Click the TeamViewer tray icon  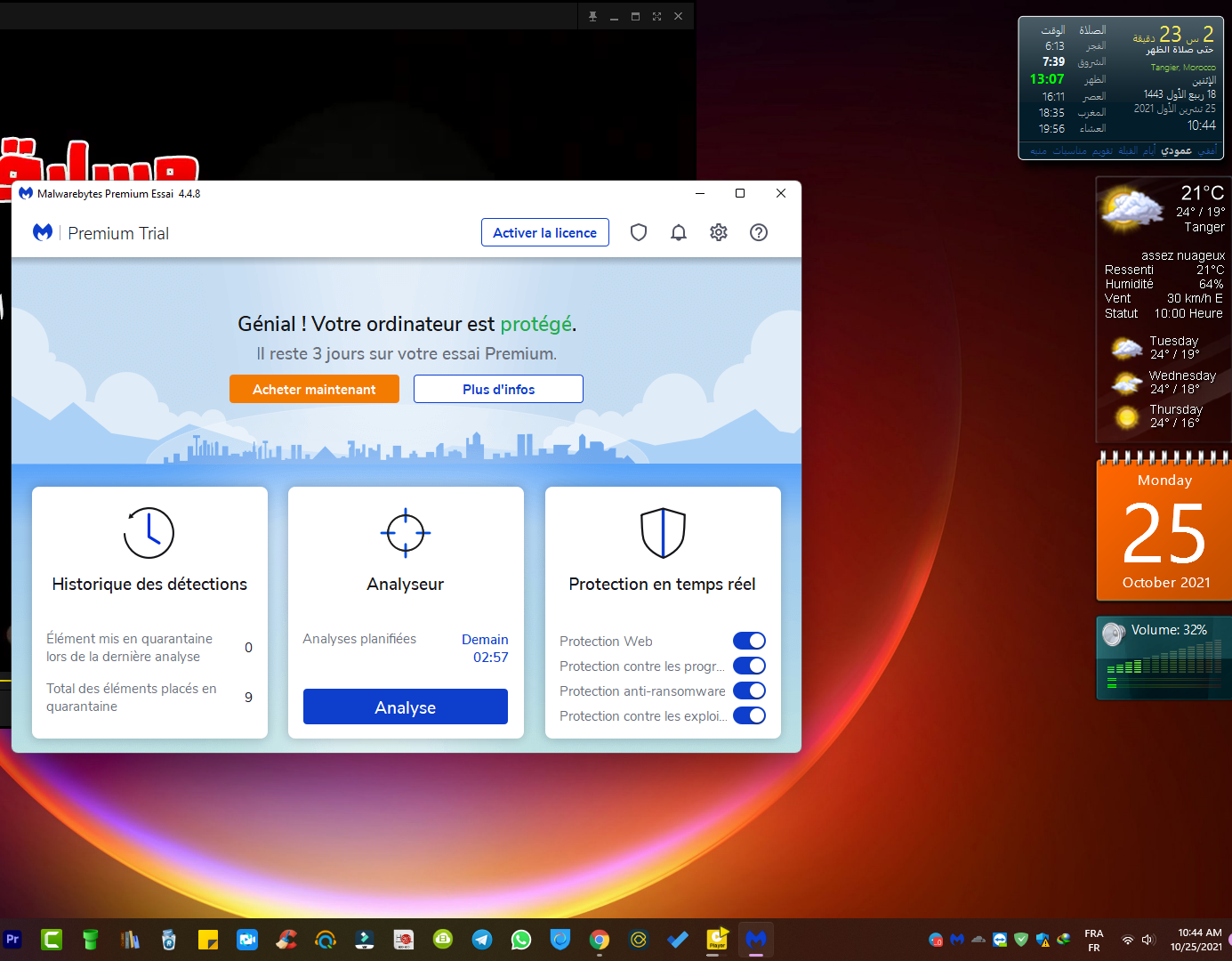[1000, 940]
